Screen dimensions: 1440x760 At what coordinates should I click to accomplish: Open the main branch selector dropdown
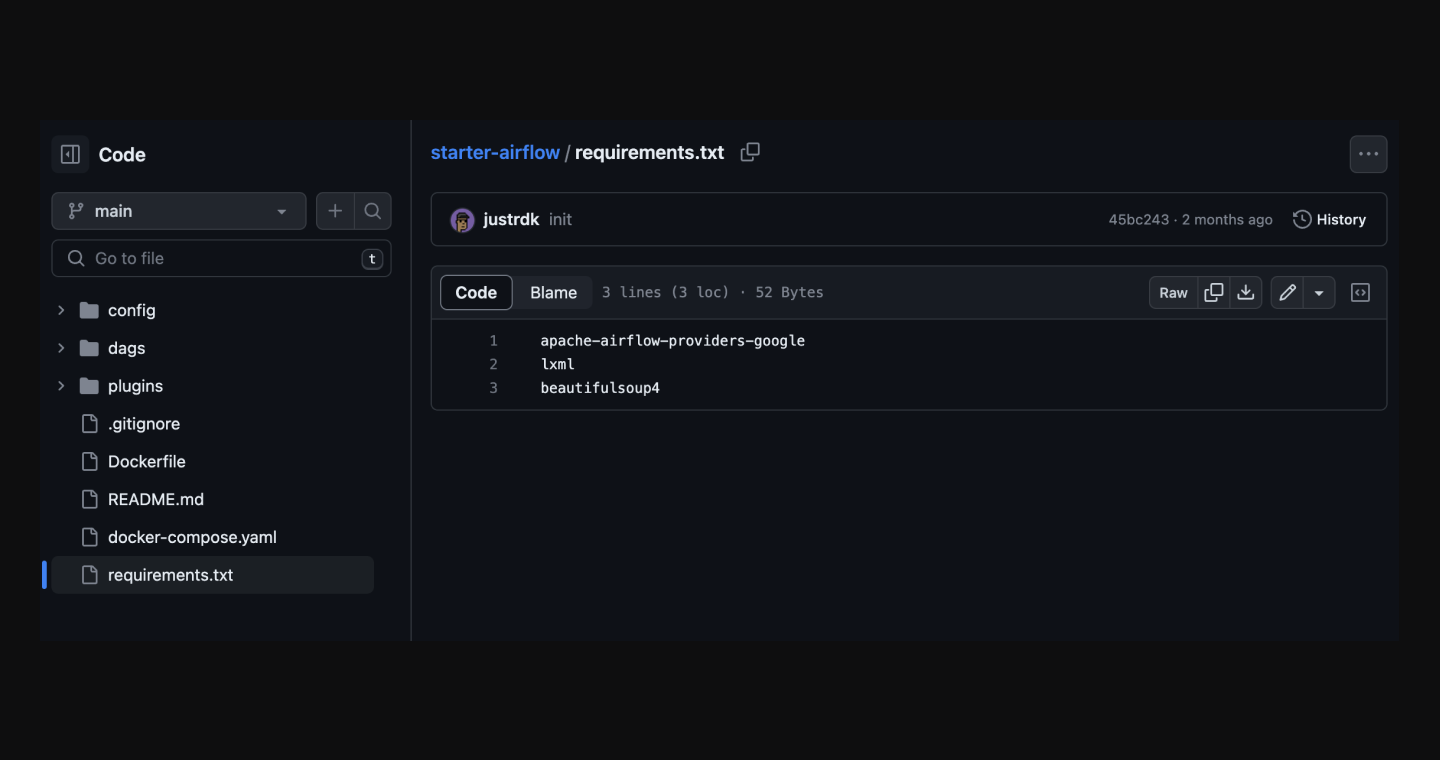tap(178, 211)
